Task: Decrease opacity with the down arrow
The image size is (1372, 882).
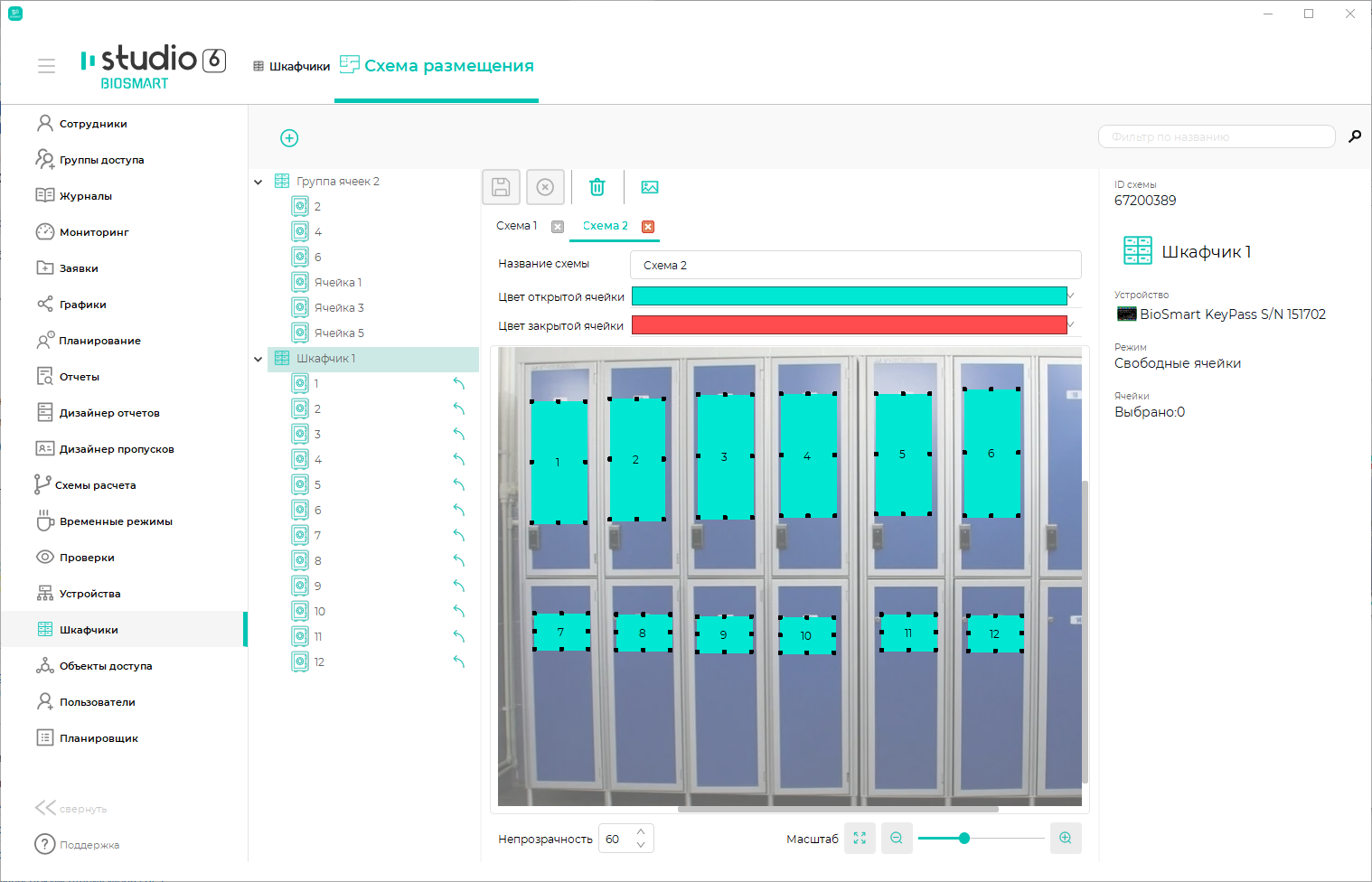Action: tap(641, 845)
